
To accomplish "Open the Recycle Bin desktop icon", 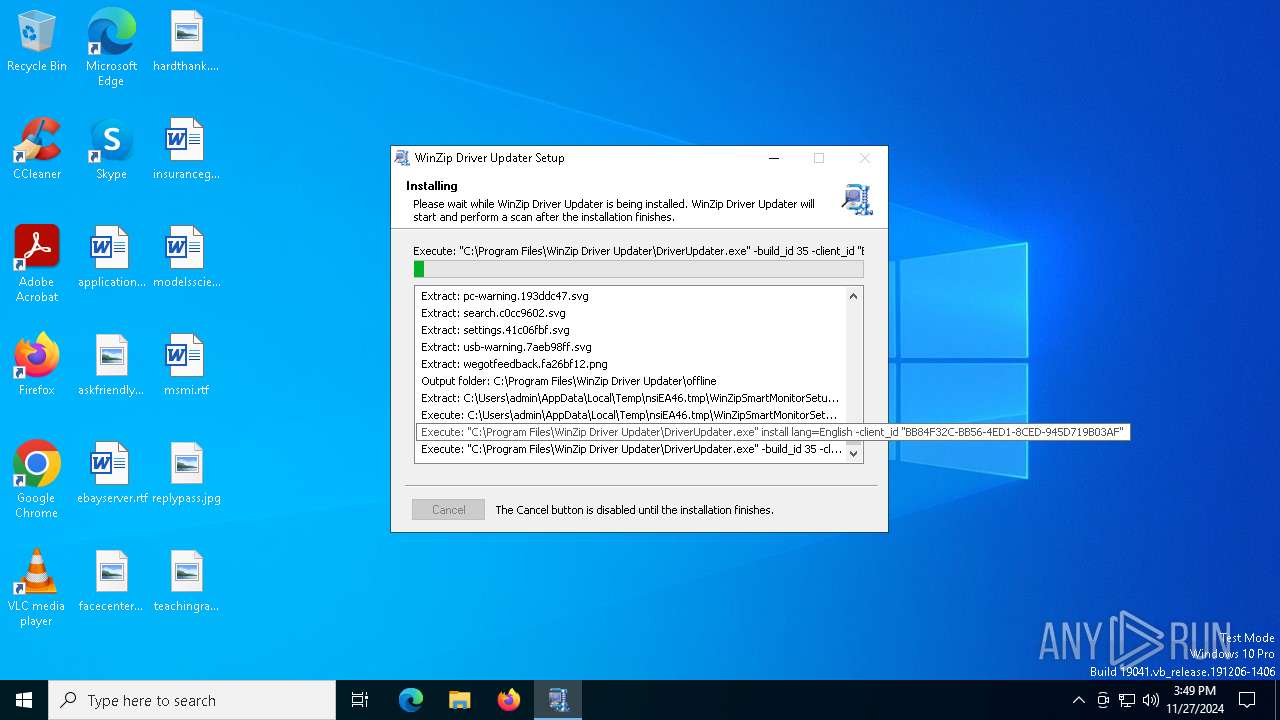I will [x=37, y=41].
